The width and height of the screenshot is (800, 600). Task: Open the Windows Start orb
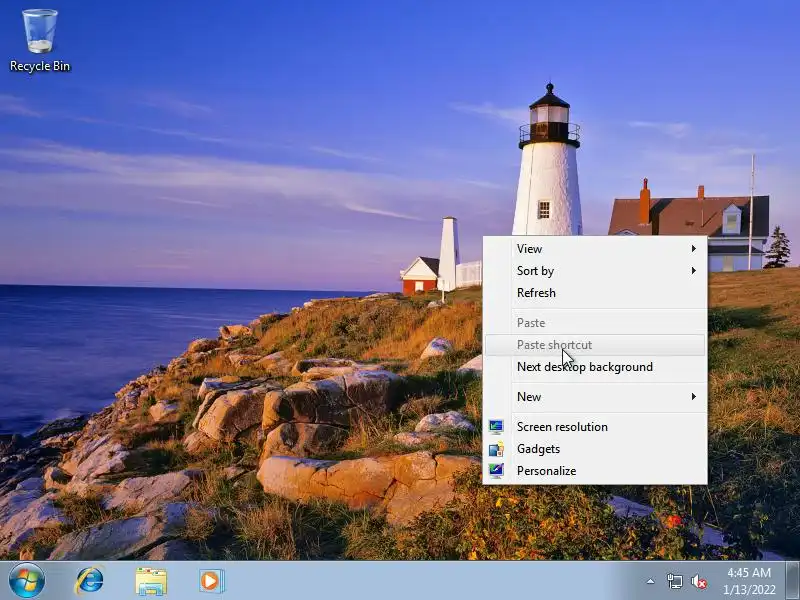27,581
